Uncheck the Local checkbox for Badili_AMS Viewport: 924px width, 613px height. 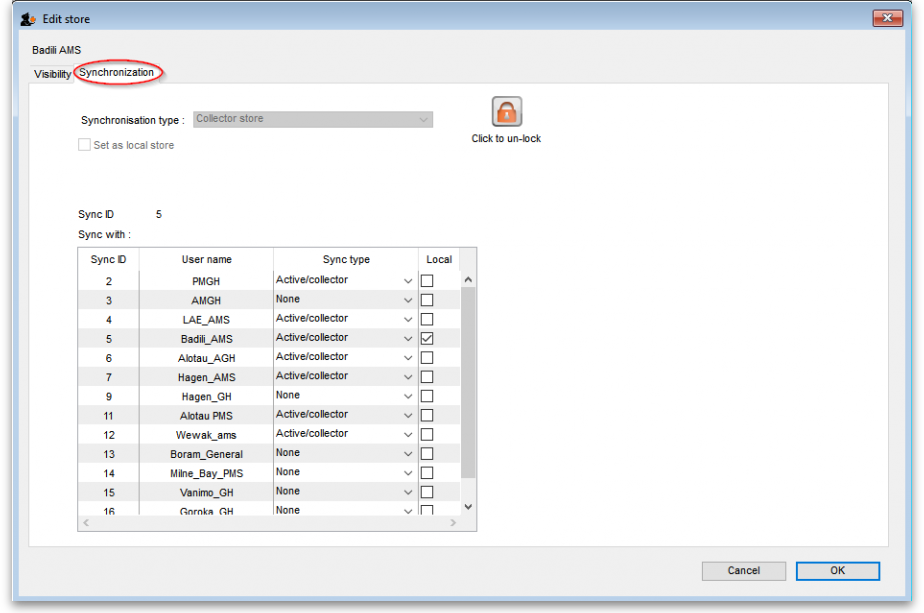click(427, 339)
